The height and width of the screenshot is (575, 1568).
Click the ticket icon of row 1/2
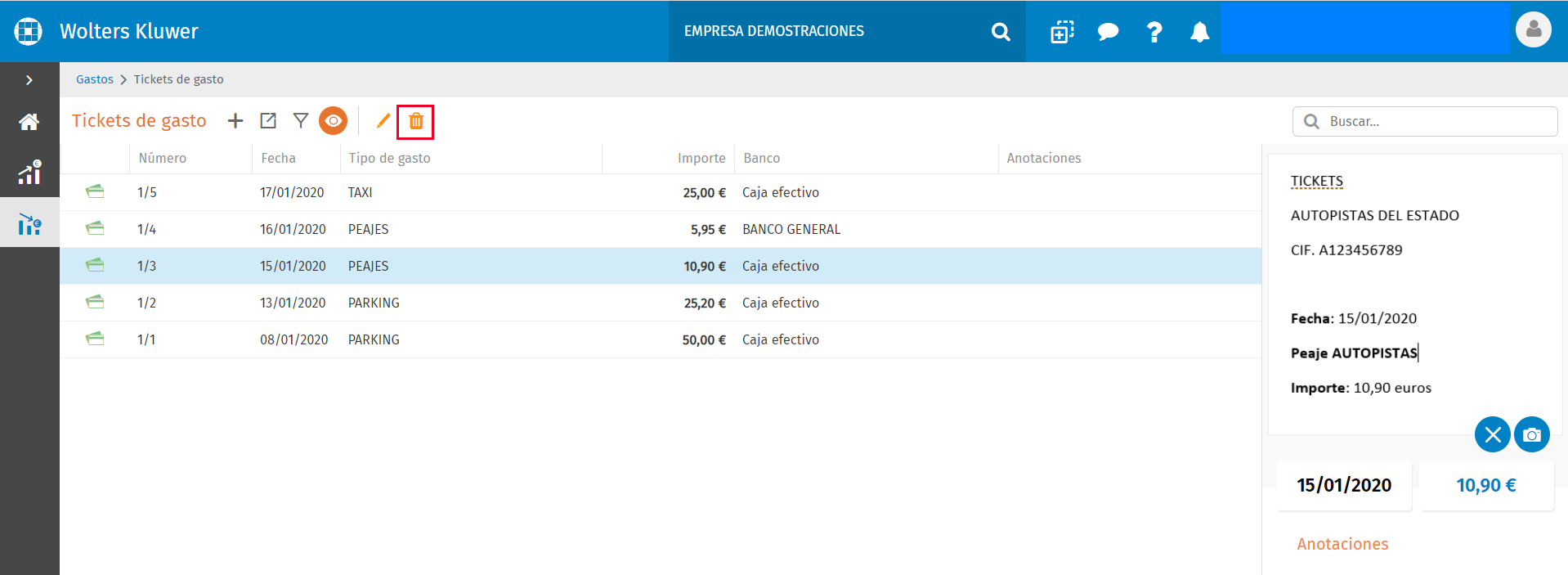[95, 302]
